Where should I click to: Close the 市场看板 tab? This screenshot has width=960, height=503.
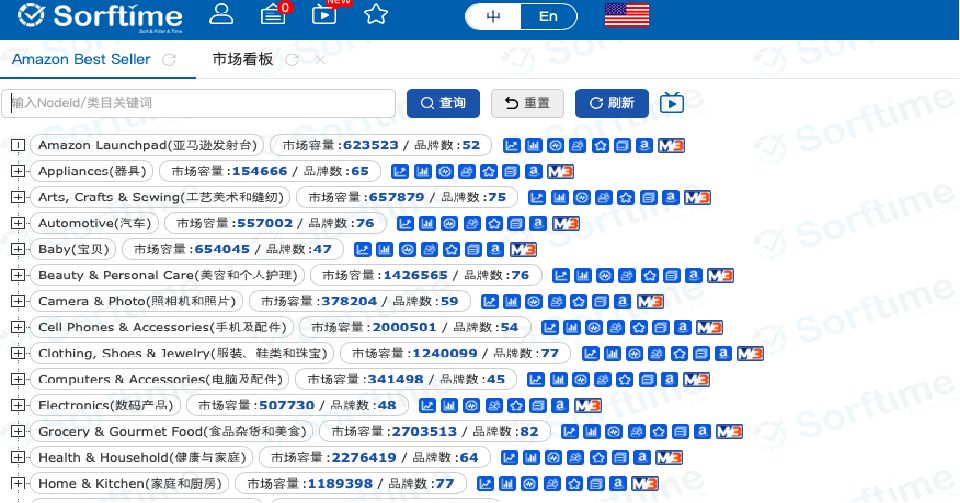point(320,60)
